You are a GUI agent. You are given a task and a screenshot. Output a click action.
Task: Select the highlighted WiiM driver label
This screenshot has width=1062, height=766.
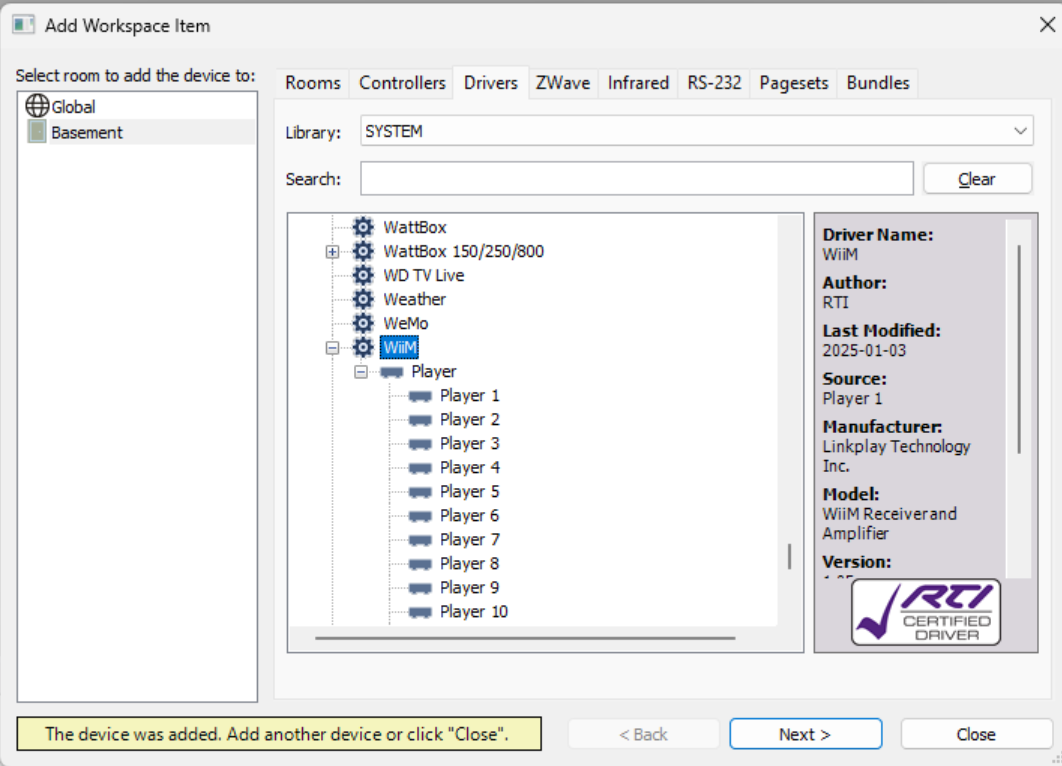[400, 347]
